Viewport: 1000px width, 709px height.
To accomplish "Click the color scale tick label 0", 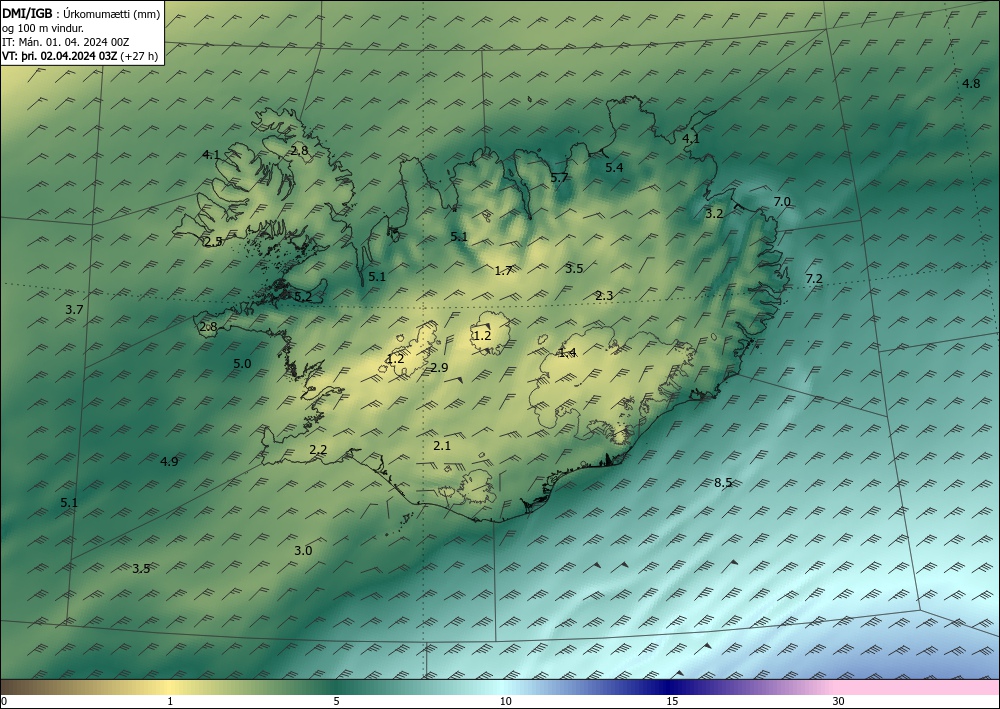I will [4, 702].
